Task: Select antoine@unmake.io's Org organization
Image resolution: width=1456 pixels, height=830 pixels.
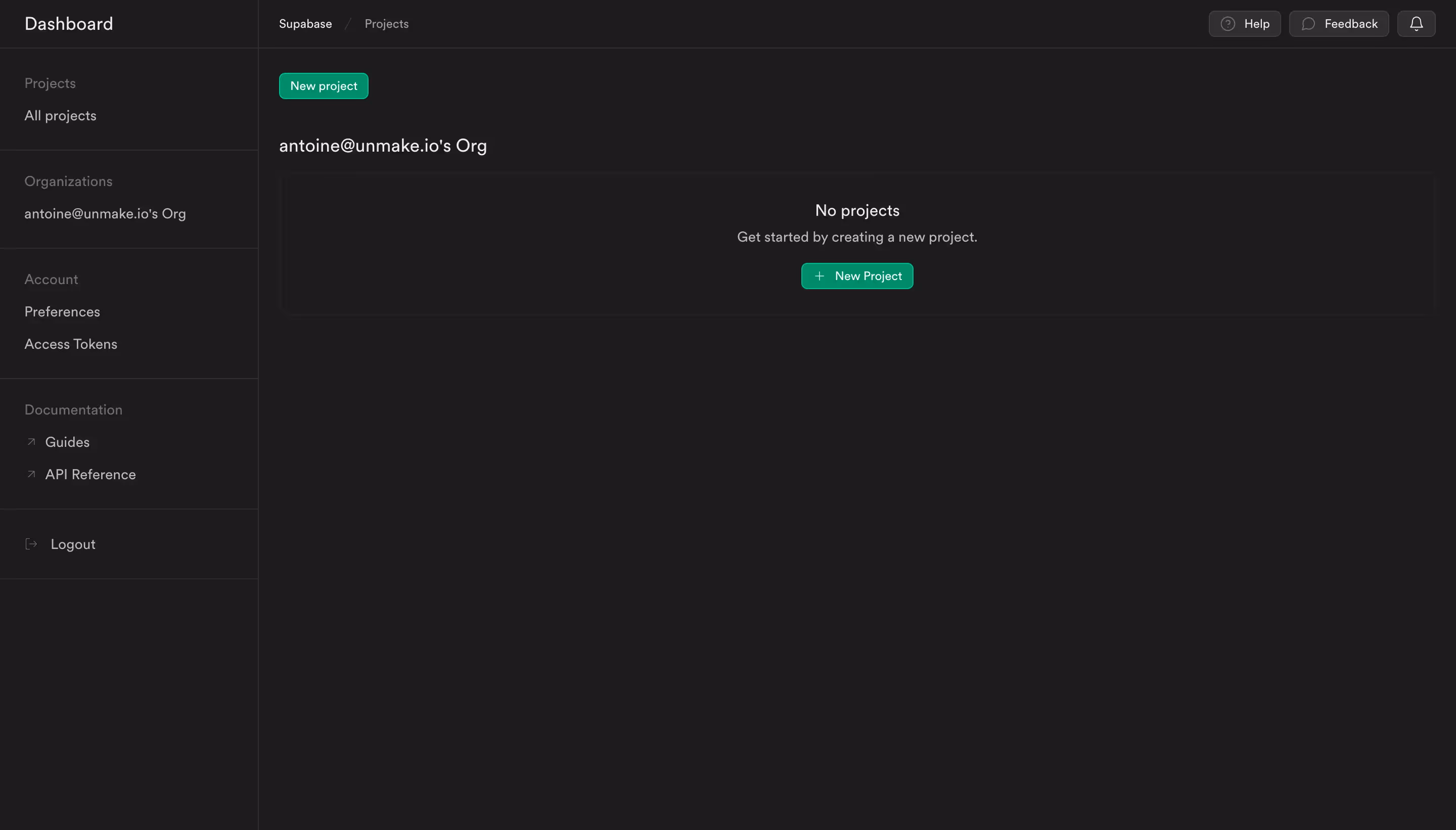Action: tap(105, 214)
